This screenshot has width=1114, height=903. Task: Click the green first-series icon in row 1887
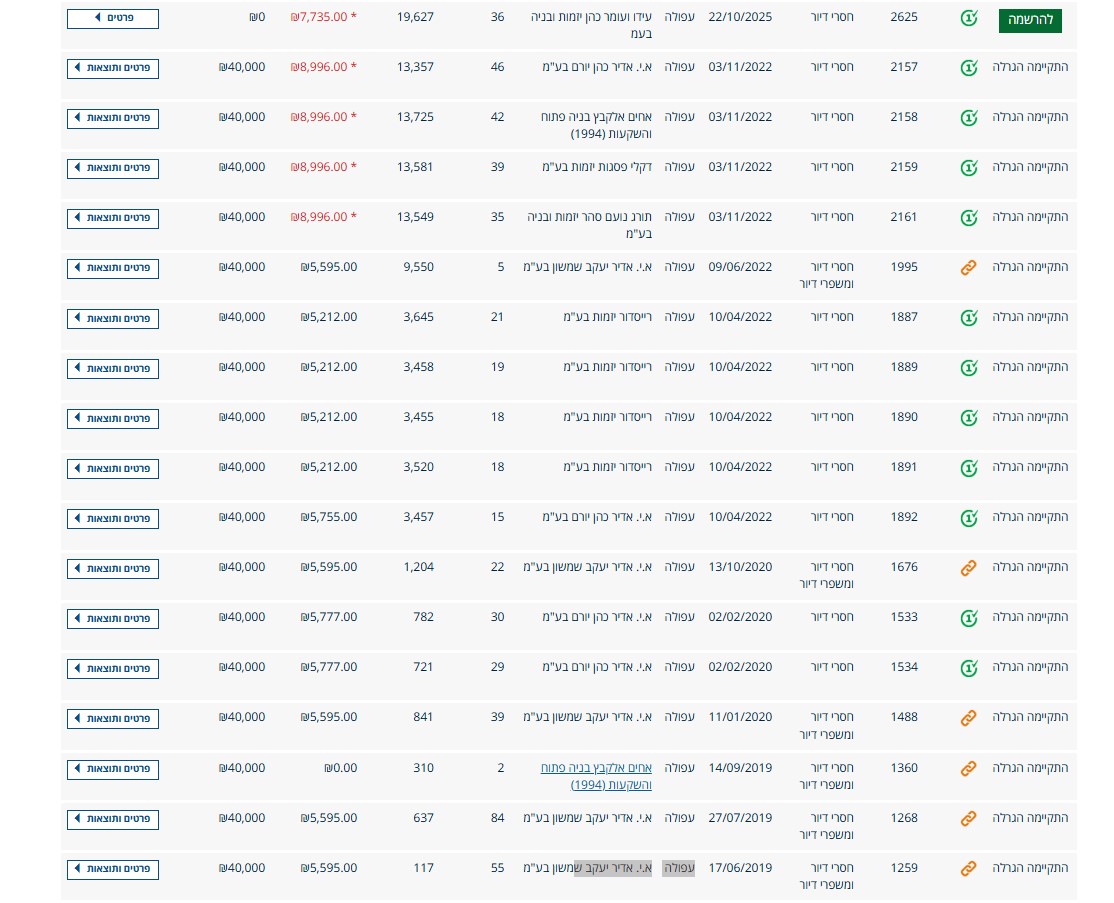[x=969, y=318]
